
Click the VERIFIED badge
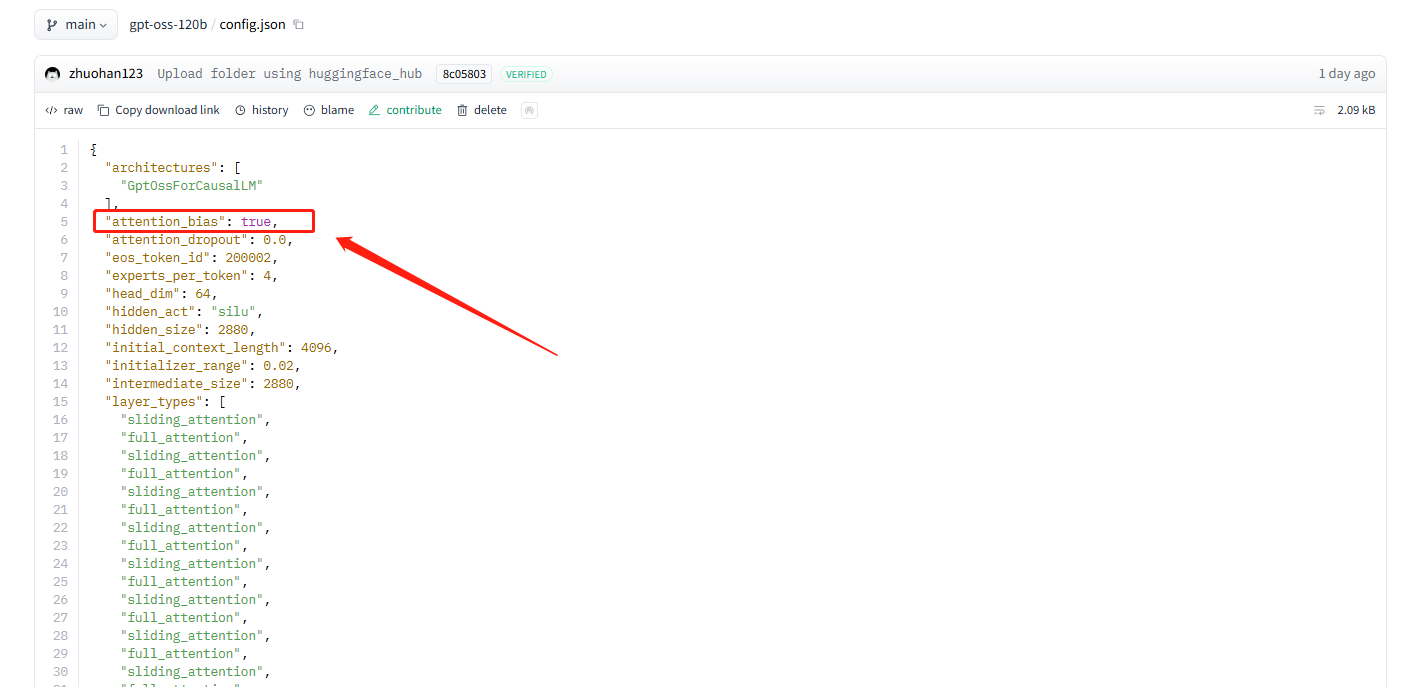point(526,74)
